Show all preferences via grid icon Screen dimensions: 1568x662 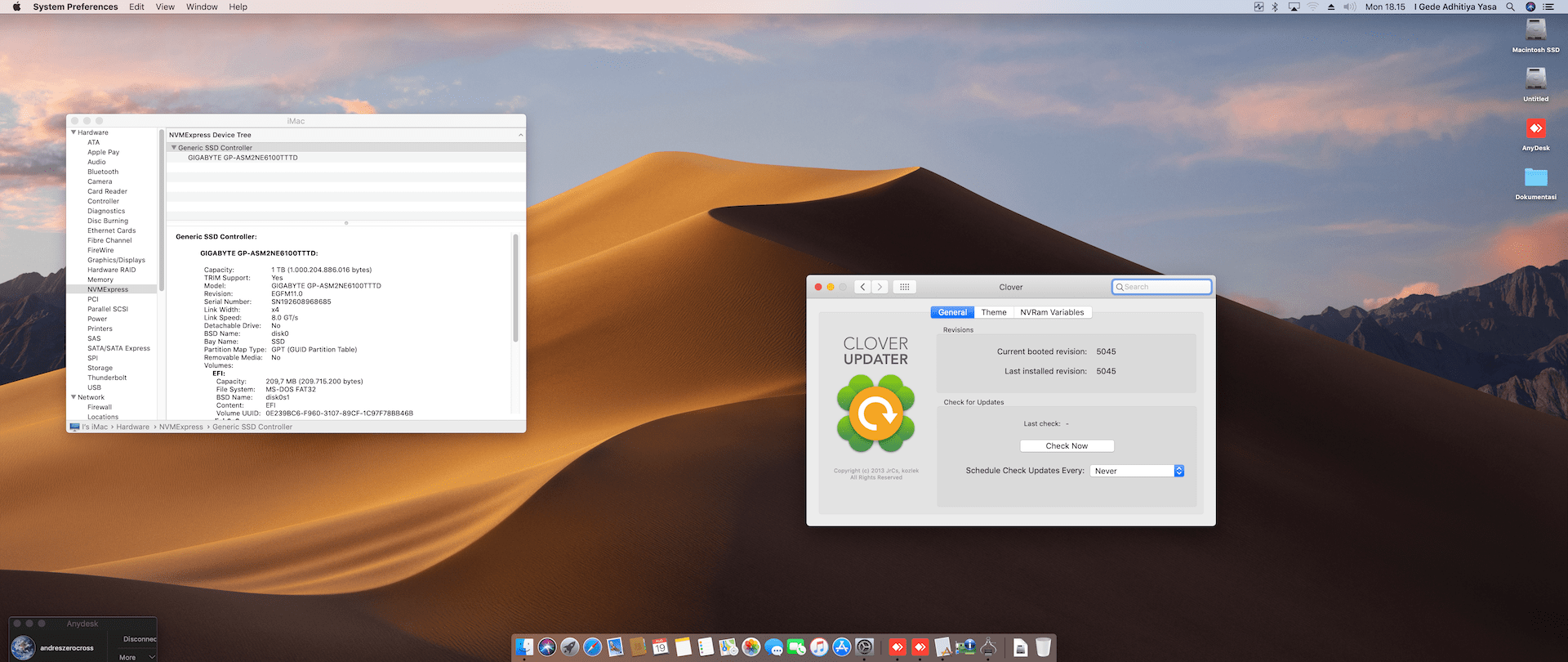click(904, 287)
